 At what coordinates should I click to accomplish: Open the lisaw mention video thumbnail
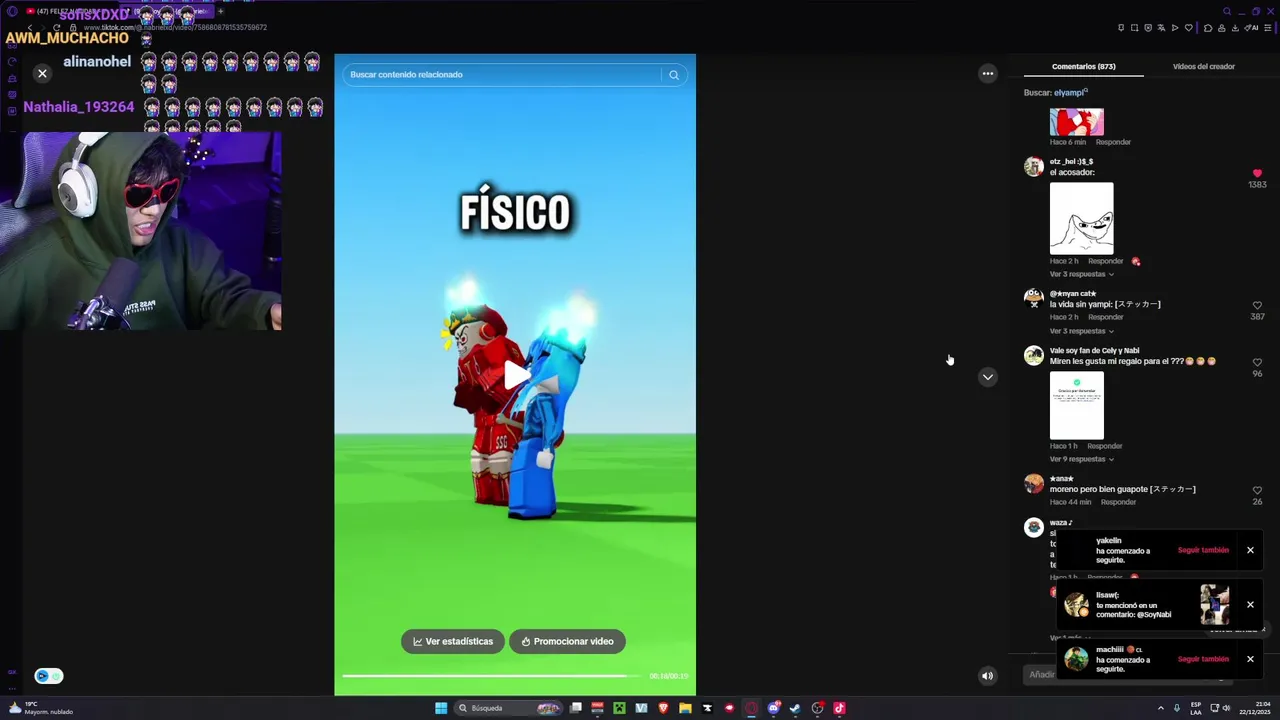pyautogui.click(x=1215, y=604)
